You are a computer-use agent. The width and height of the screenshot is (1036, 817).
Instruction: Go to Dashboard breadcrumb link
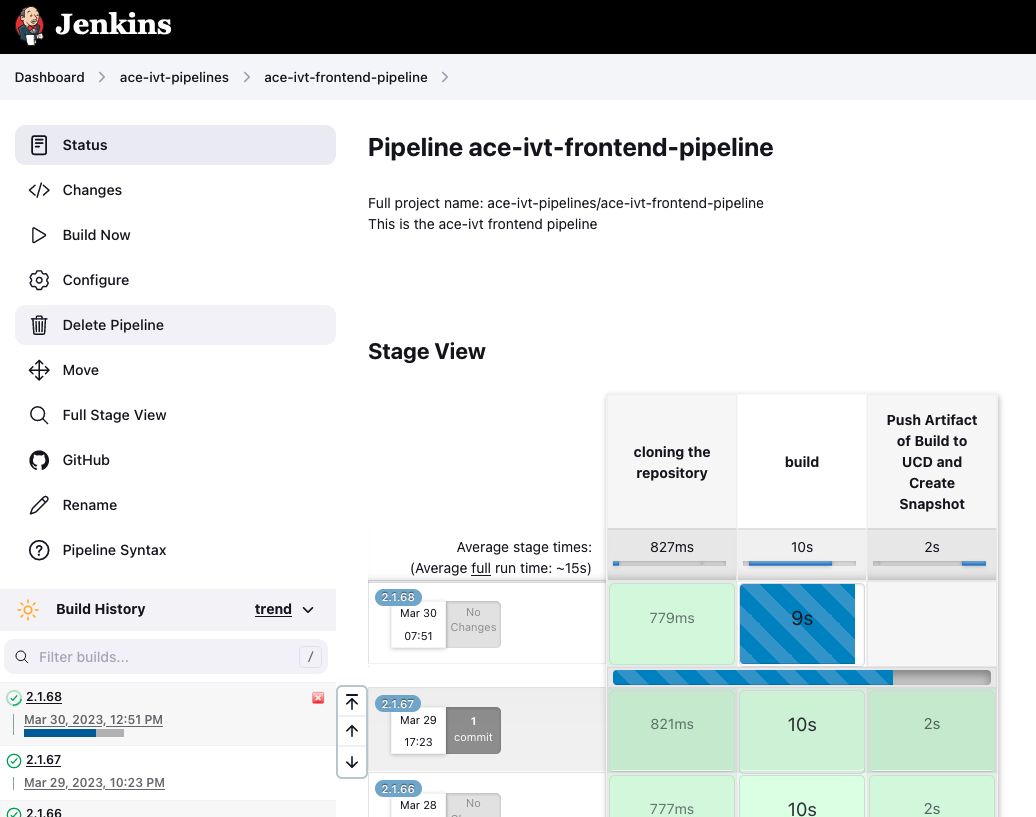49,77
